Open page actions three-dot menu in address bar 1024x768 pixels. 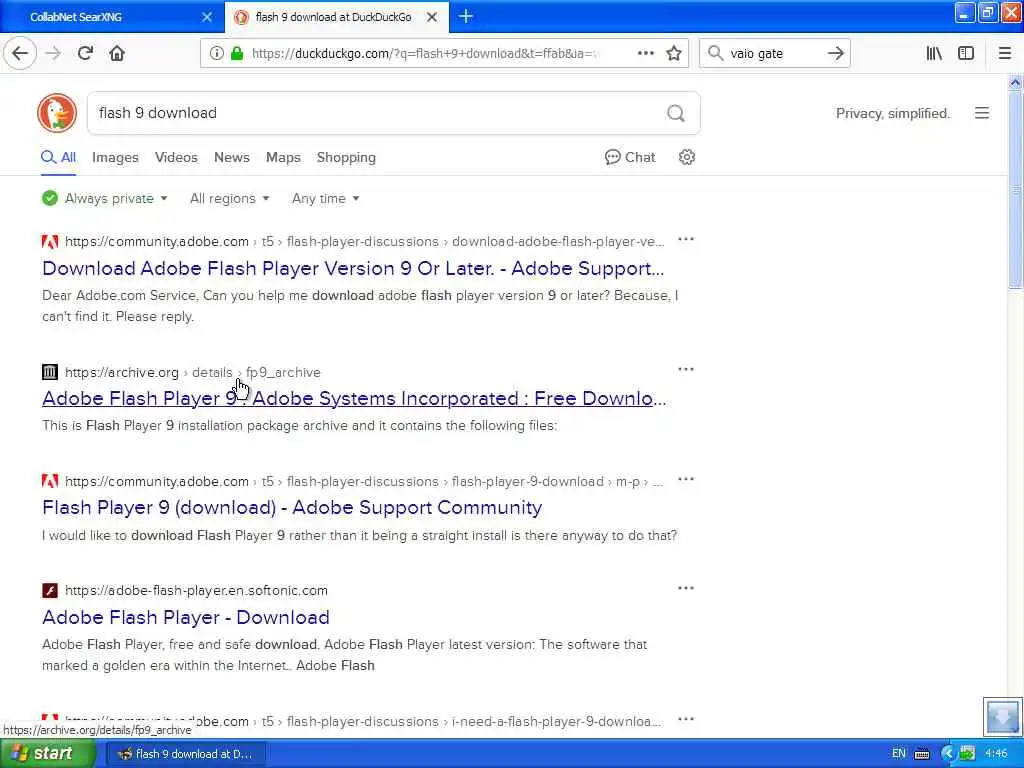click(645, 53)
